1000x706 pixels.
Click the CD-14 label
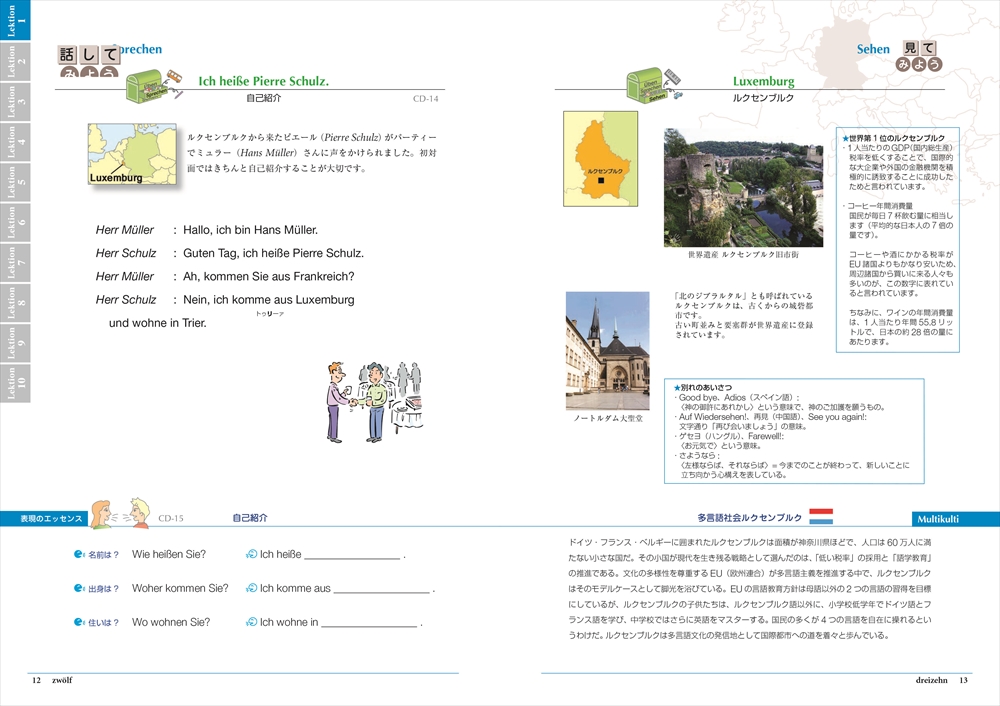click(425, 98)
